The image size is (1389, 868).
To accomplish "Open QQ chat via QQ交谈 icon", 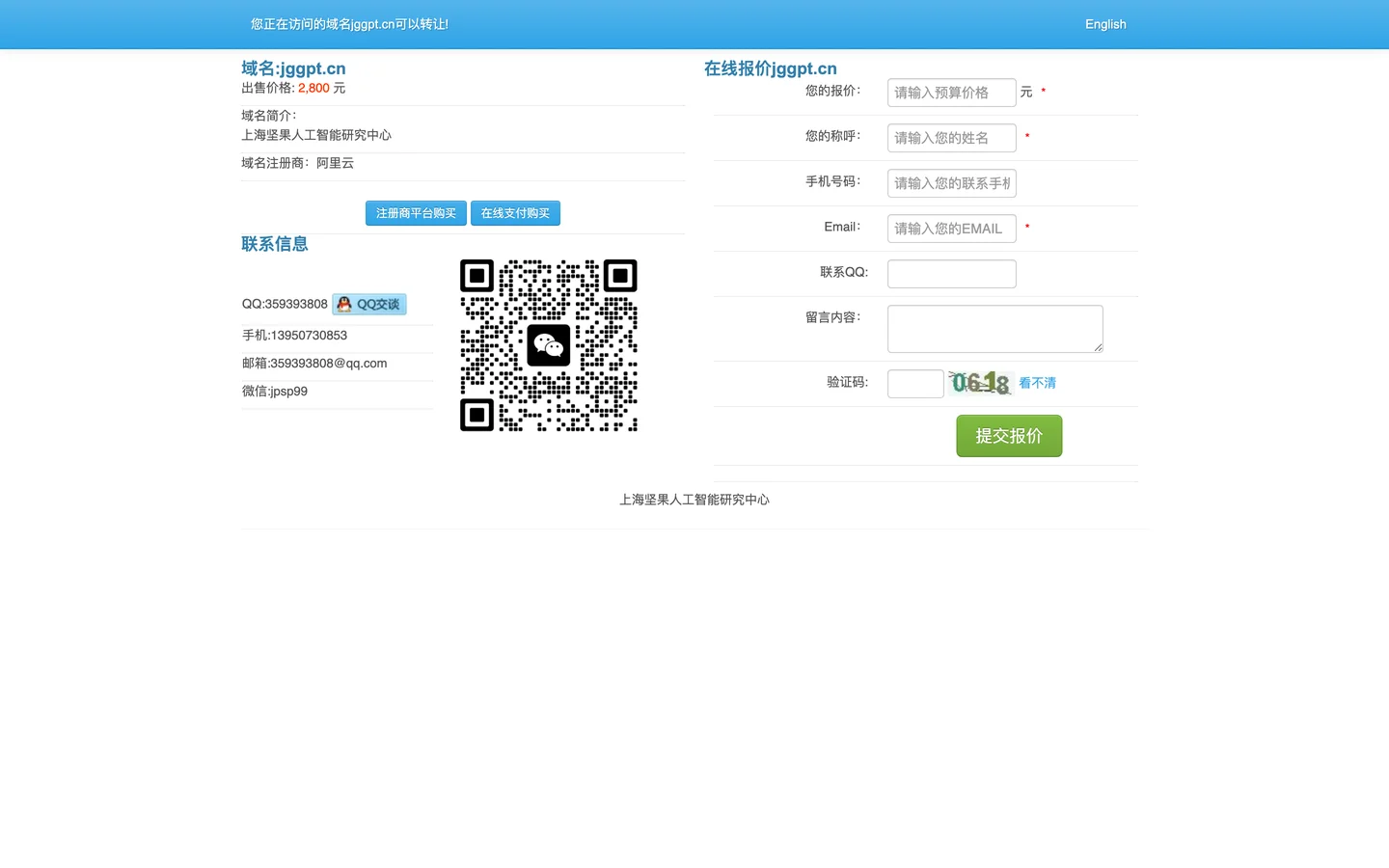I will tap(369, 304).
